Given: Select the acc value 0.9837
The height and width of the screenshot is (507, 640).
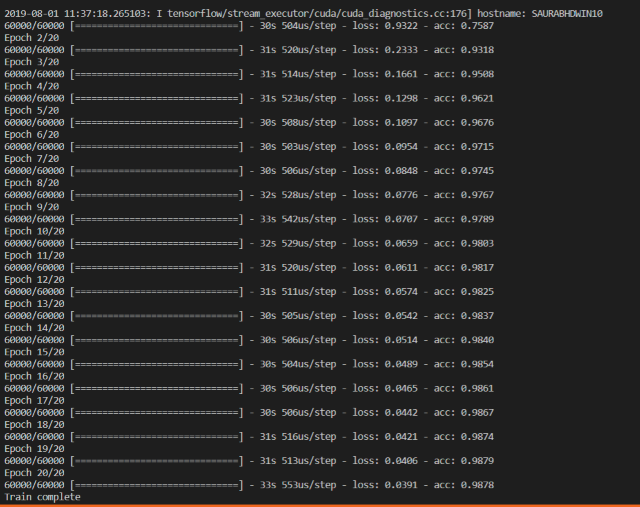Looking at the screenshot, I should tap(477, 316).
